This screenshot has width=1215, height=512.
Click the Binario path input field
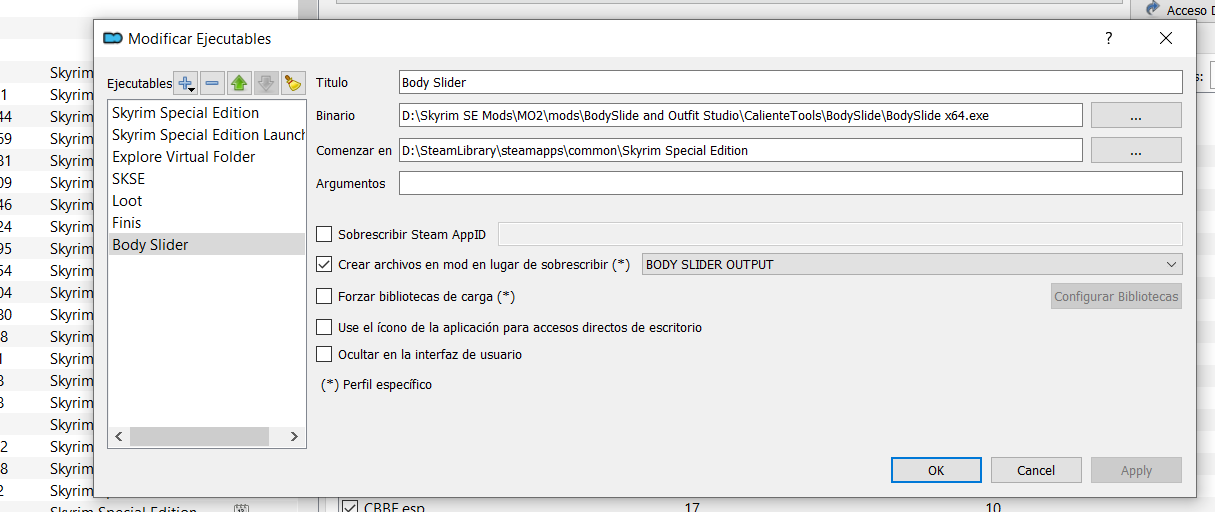(740, 115)
